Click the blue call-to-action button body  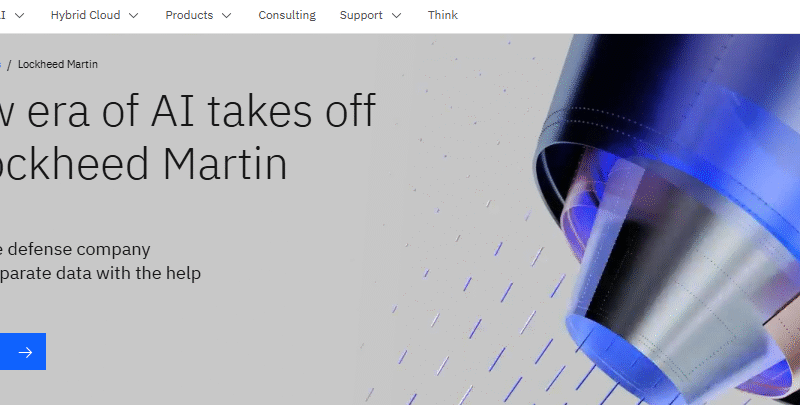23,351
